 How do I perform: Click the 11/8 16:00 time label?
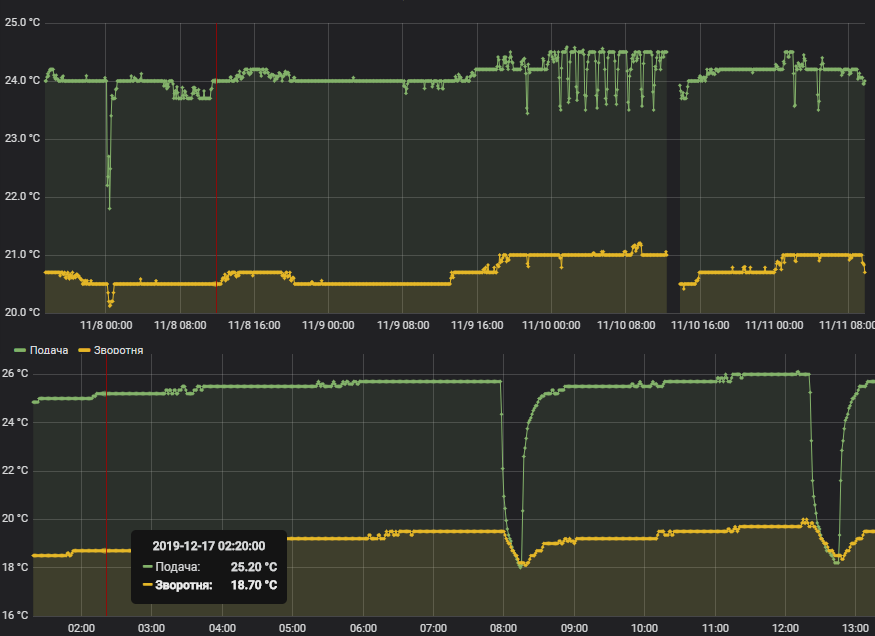coord(254,325)
